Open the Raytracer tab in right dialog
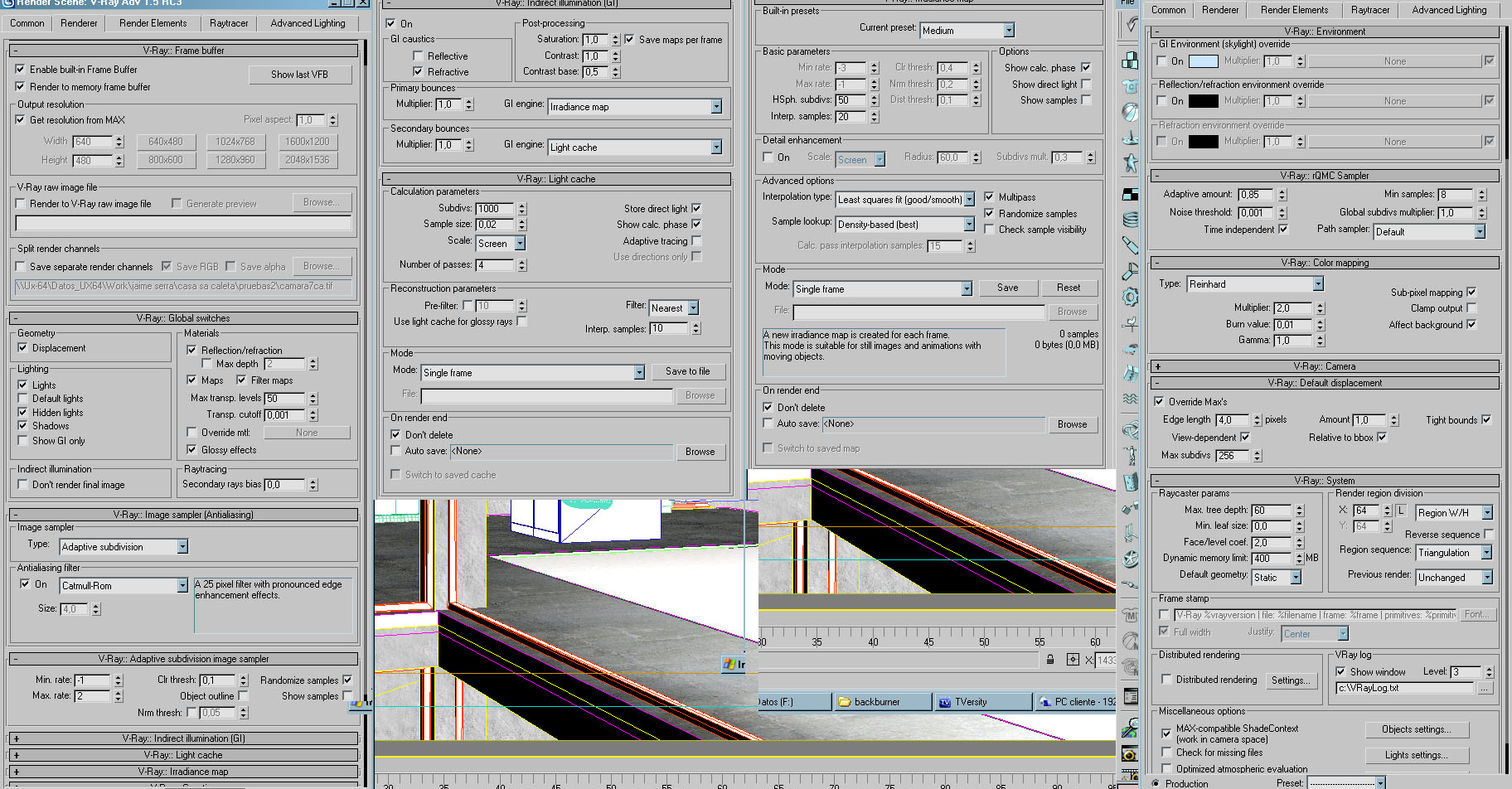 pos(1370,10)
